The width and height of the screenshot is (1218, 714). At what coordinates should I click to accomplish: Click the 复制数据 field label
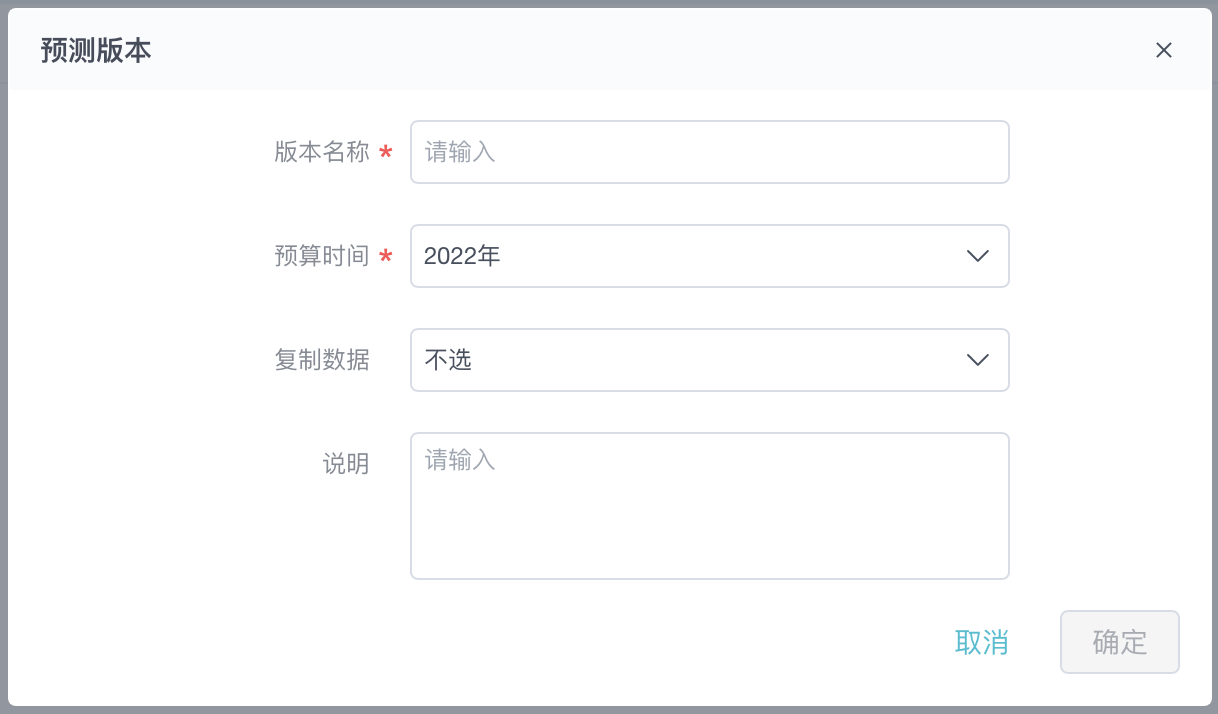[x=322, y=360]
